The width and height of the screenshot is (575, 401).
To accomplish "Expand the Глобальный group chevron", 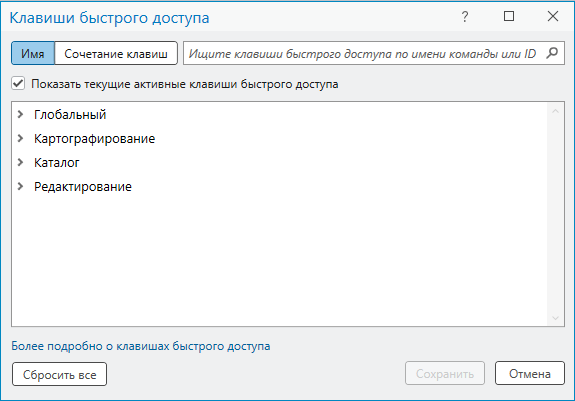I will pyautogui.click(x=21, y=114).
